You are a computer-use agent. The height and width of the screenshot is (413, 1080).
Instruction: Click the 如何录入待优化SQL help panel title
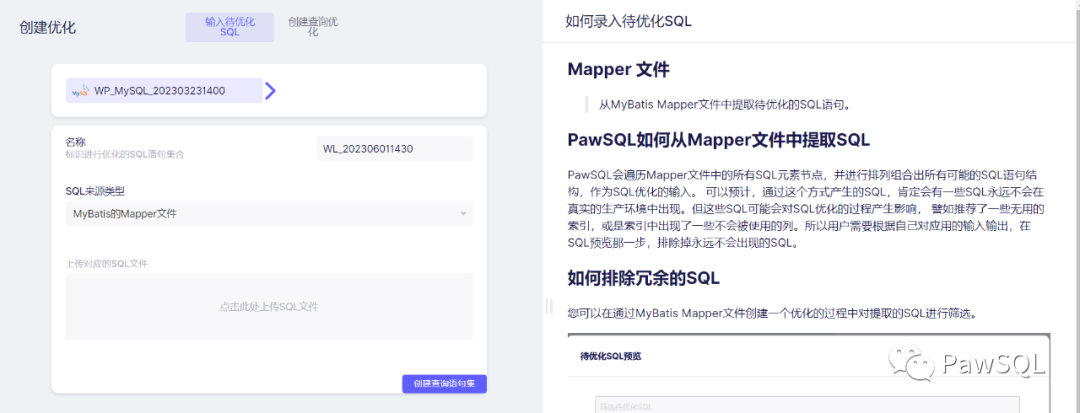(628, 21)
